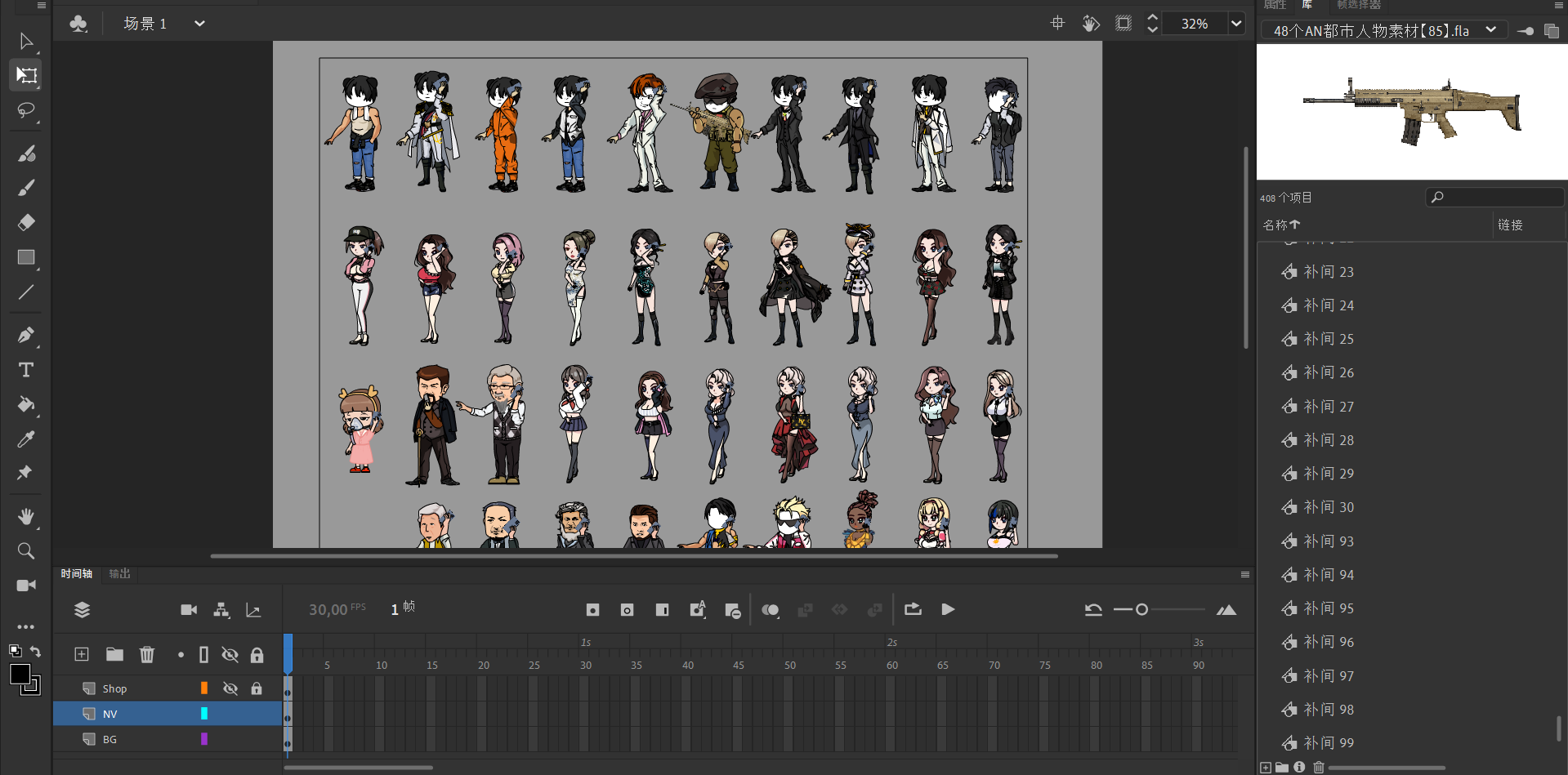Select library item 补间 27
This screenshot has width=1568, height=775.
(x=1329, y=407)
